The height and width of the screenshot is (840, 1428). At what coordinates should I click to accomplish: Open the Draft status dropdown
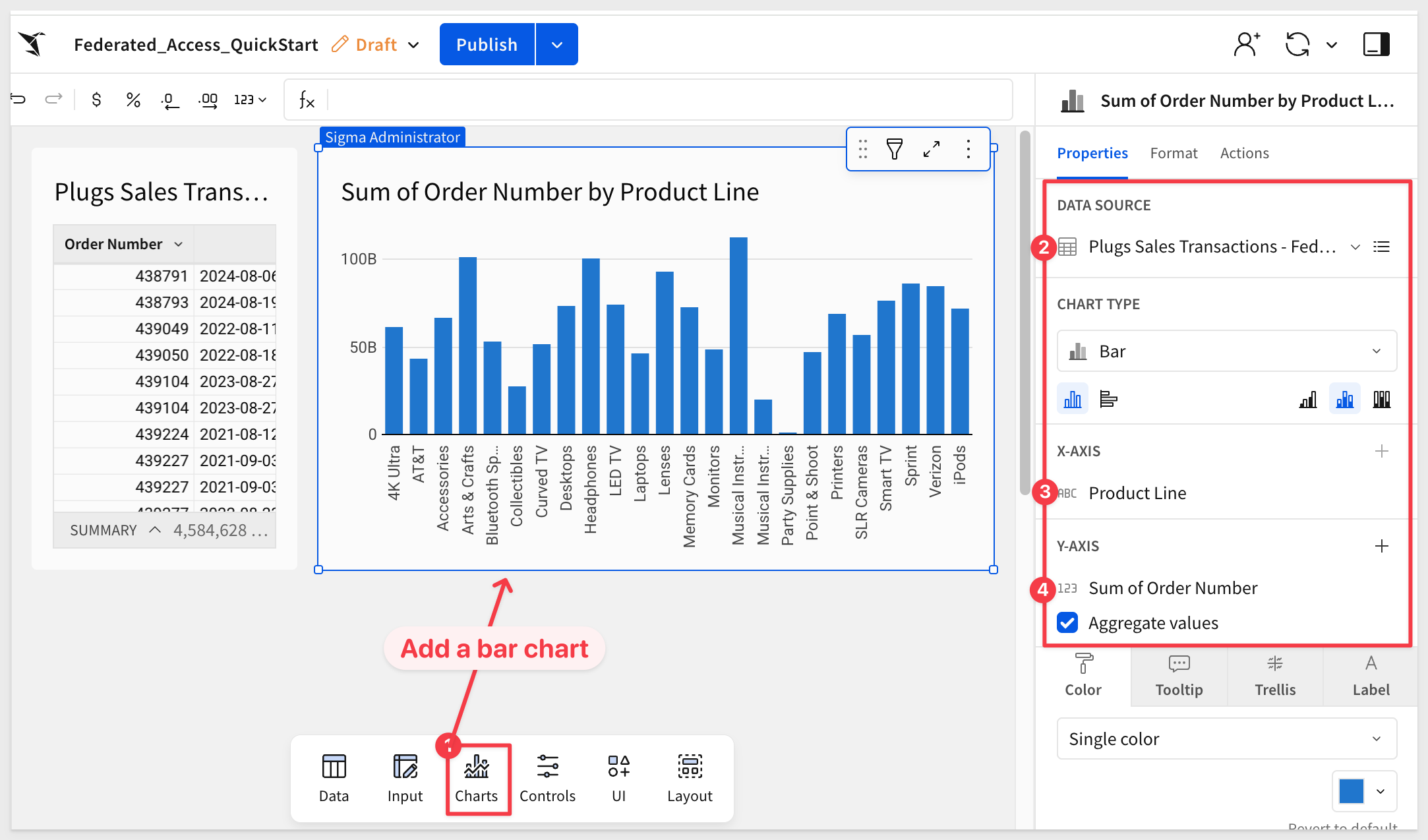[x=374, y=44]
